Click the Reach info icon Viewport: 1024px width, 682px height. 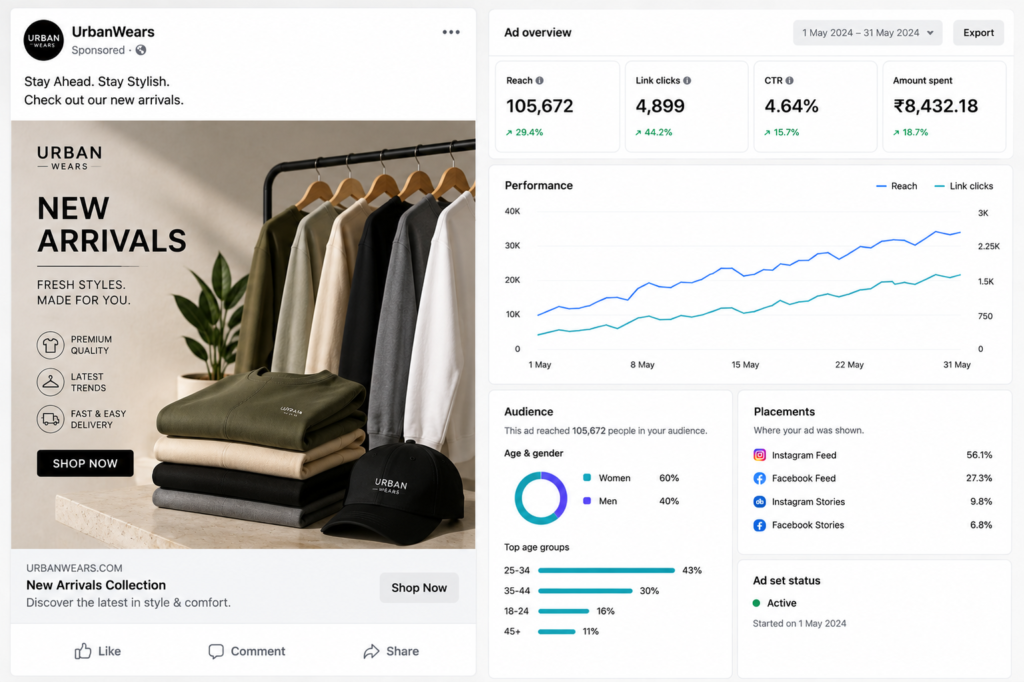pyautogui.click(x=539, y=80)
